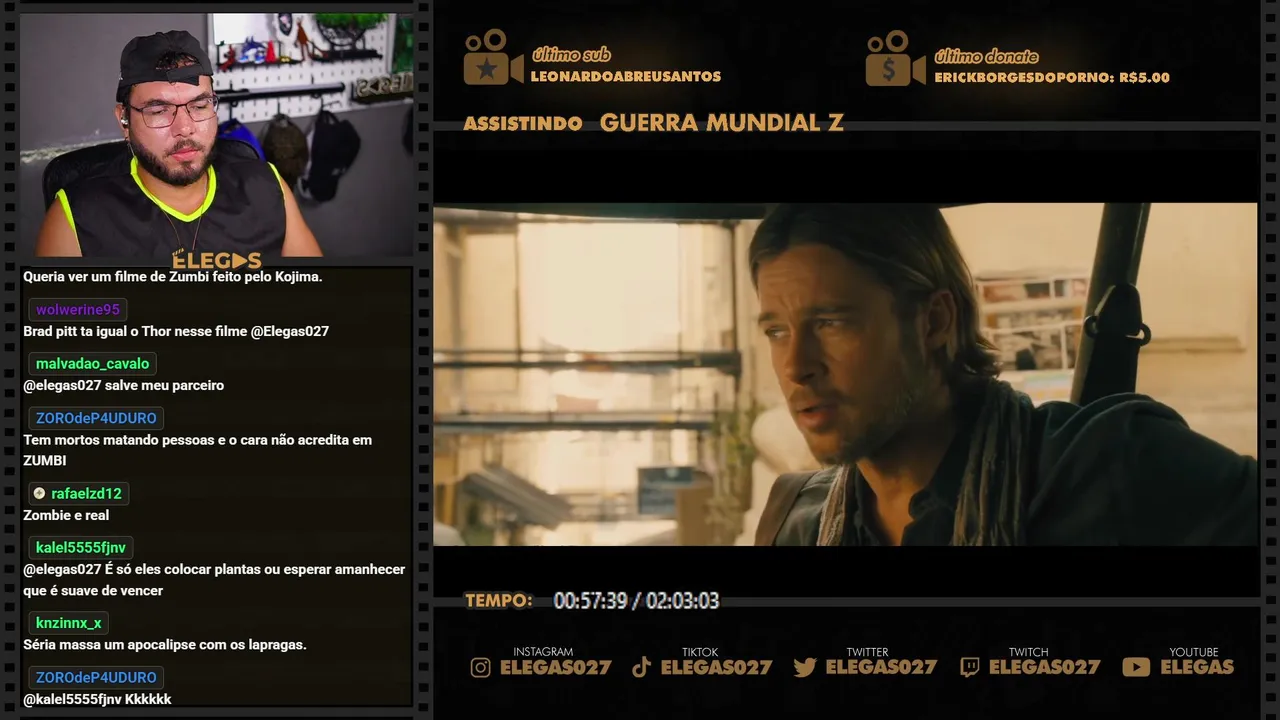Screen dimensions: 1280x720
Task: Click message 'Séria massa um apocalipse com os lapragas'
Action: [165, 645]
